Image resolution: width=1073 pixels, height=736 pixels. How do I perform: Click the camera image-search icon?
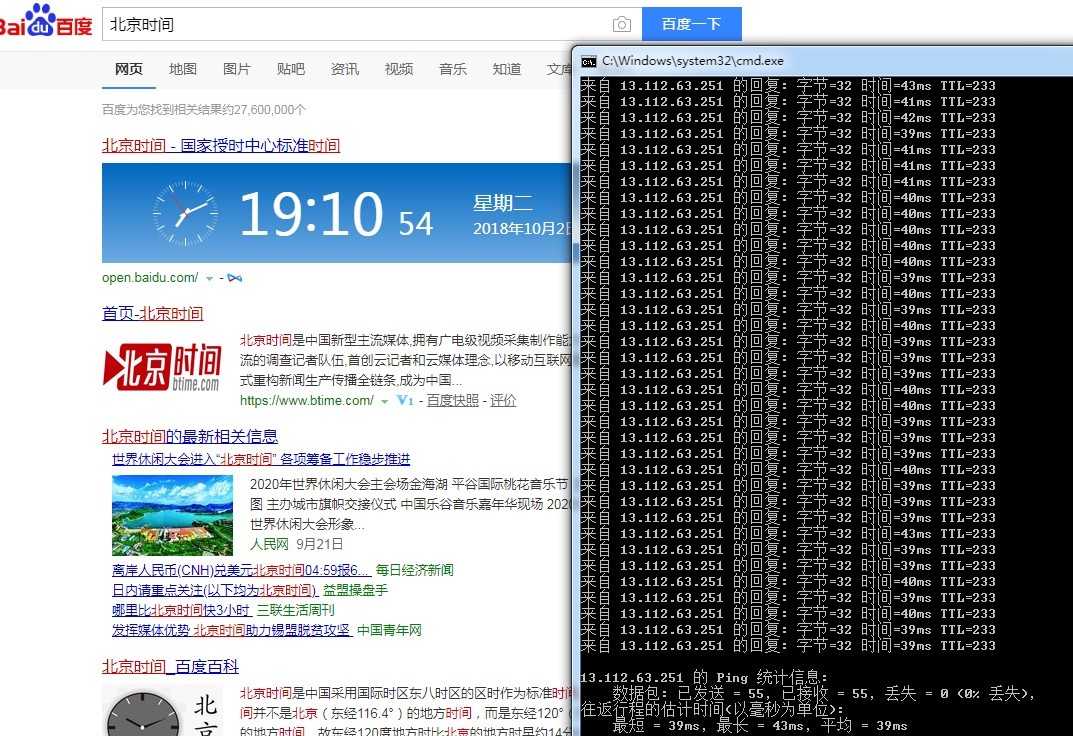click(621, 24)
